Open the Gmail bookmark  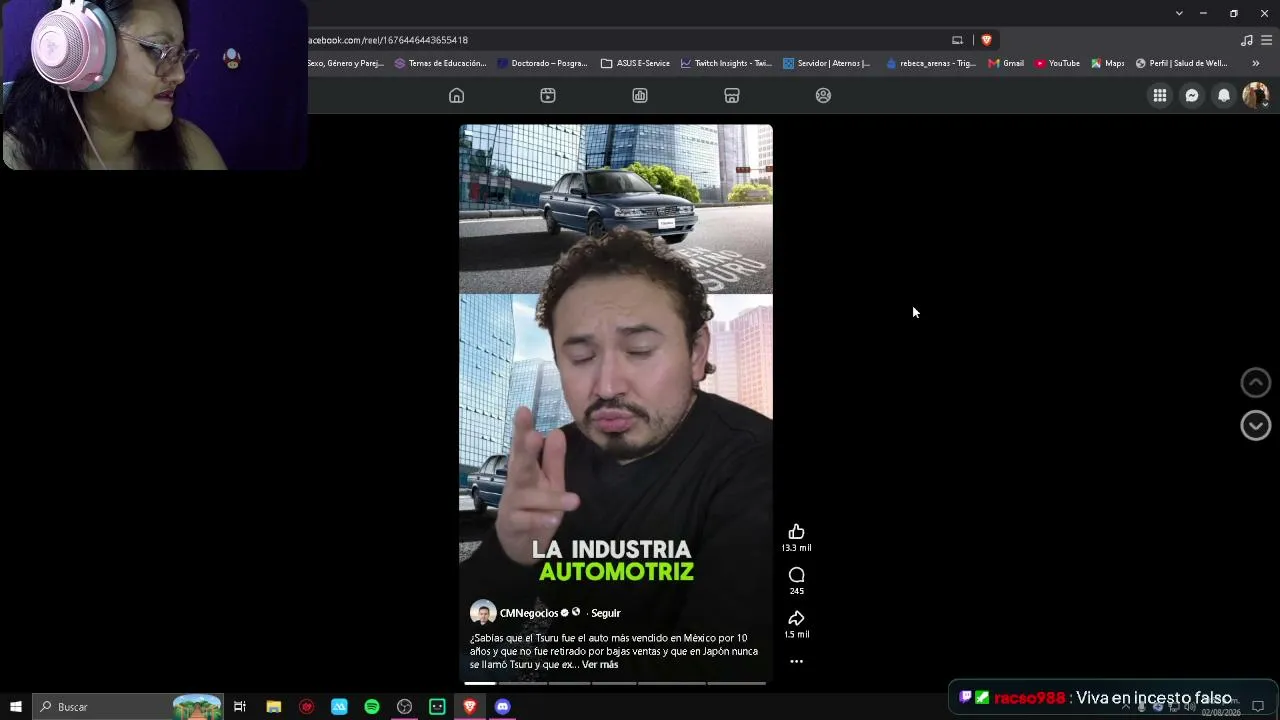[x=1006, y=63]
